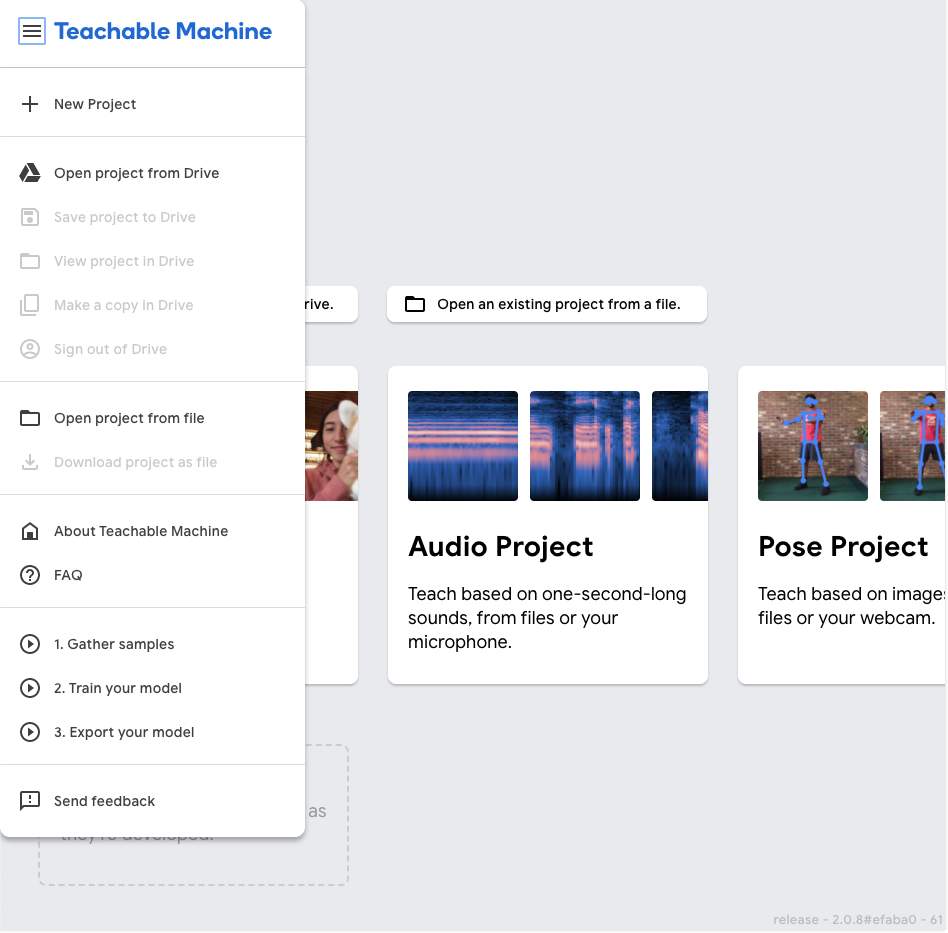Click the release version text
948x933 pixels.
858,920
